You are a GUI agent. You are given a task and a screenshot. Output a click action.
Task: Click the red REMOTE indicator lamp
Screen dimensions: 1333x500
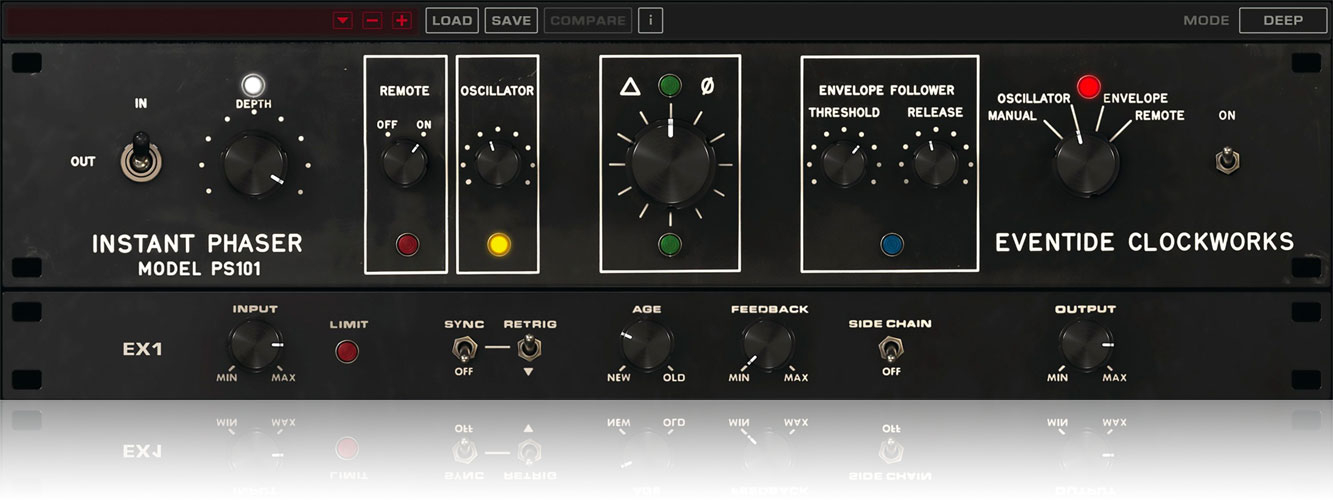point(405,244)
